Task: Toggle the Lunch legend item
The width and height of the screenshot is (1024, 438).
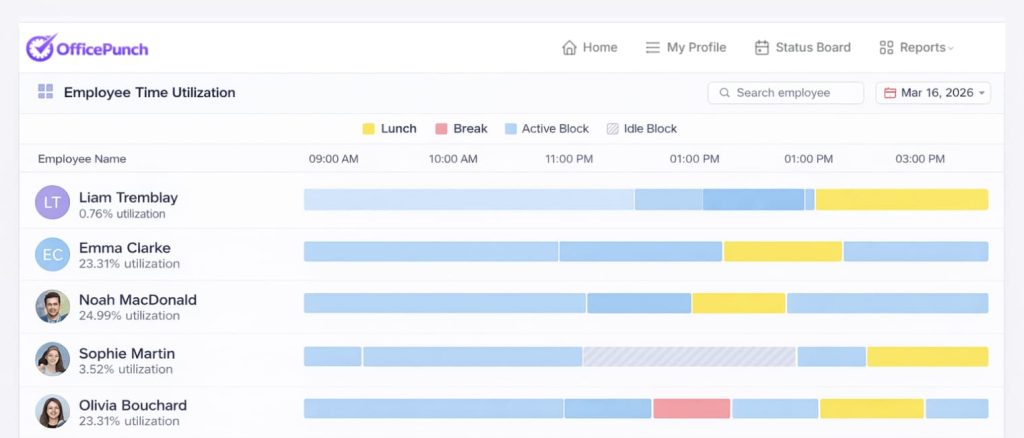Action: tap(389, 129)
